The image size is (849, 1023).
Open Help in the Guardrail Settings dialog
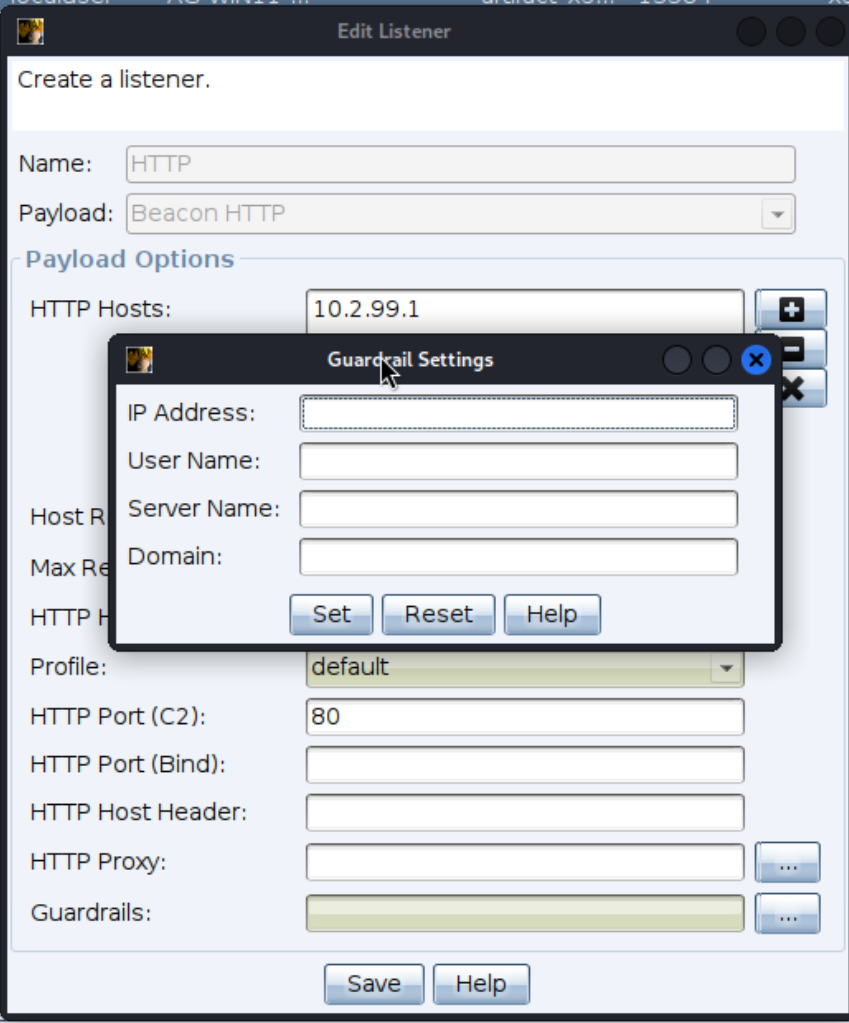pos(551,614)
